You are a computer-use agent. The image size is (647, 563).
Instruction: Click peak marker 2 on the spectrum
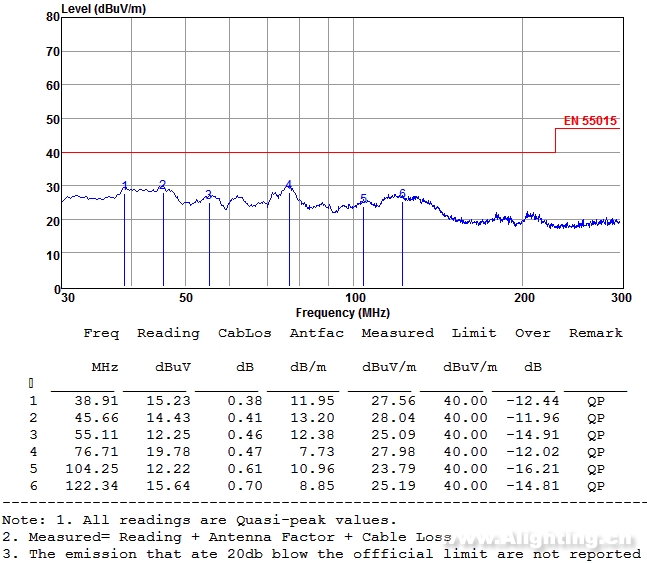pyautogui.click(x=163, y=184)
